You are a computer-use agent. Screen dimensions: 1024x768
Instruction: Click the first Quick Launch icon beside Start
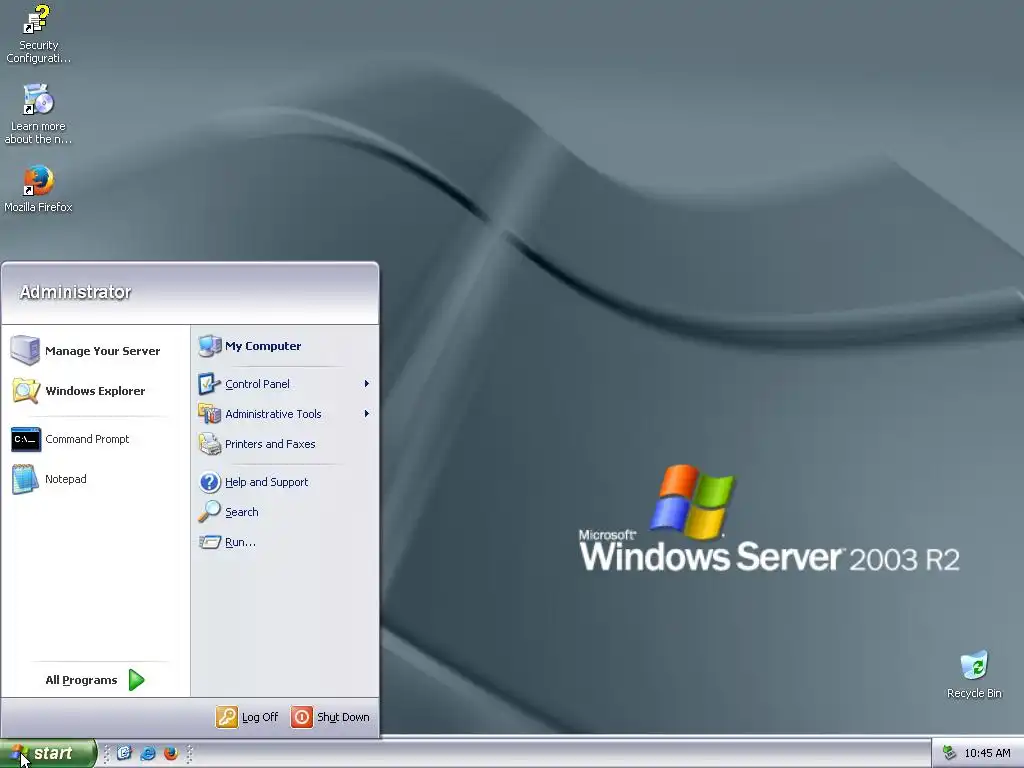(124, 753)
